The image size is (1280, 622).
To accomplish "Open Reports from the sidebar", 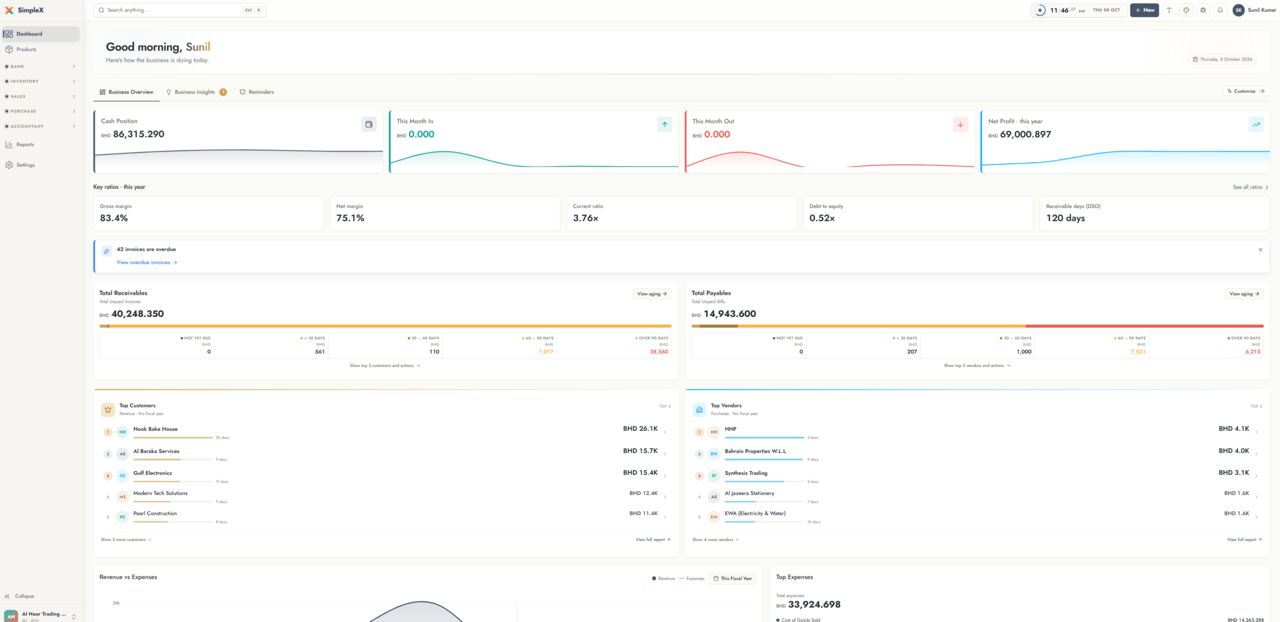I will pos(41,144).
